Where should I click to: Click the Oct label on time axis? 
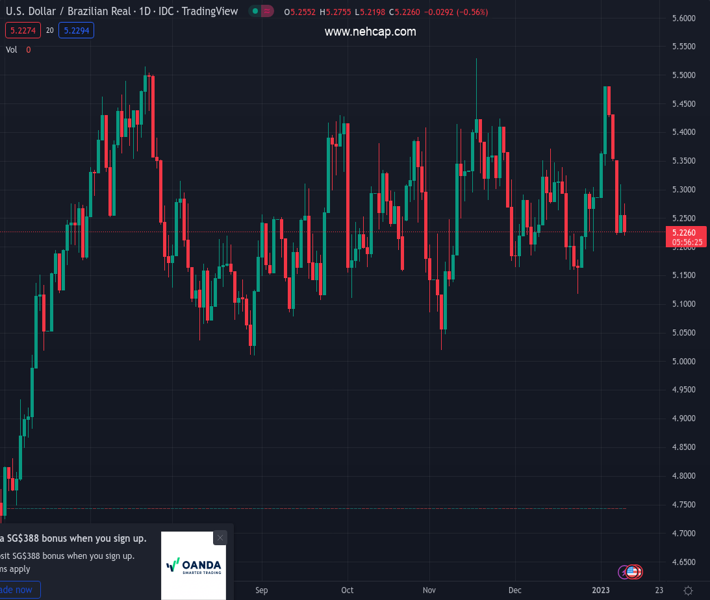tap(347, 591)
